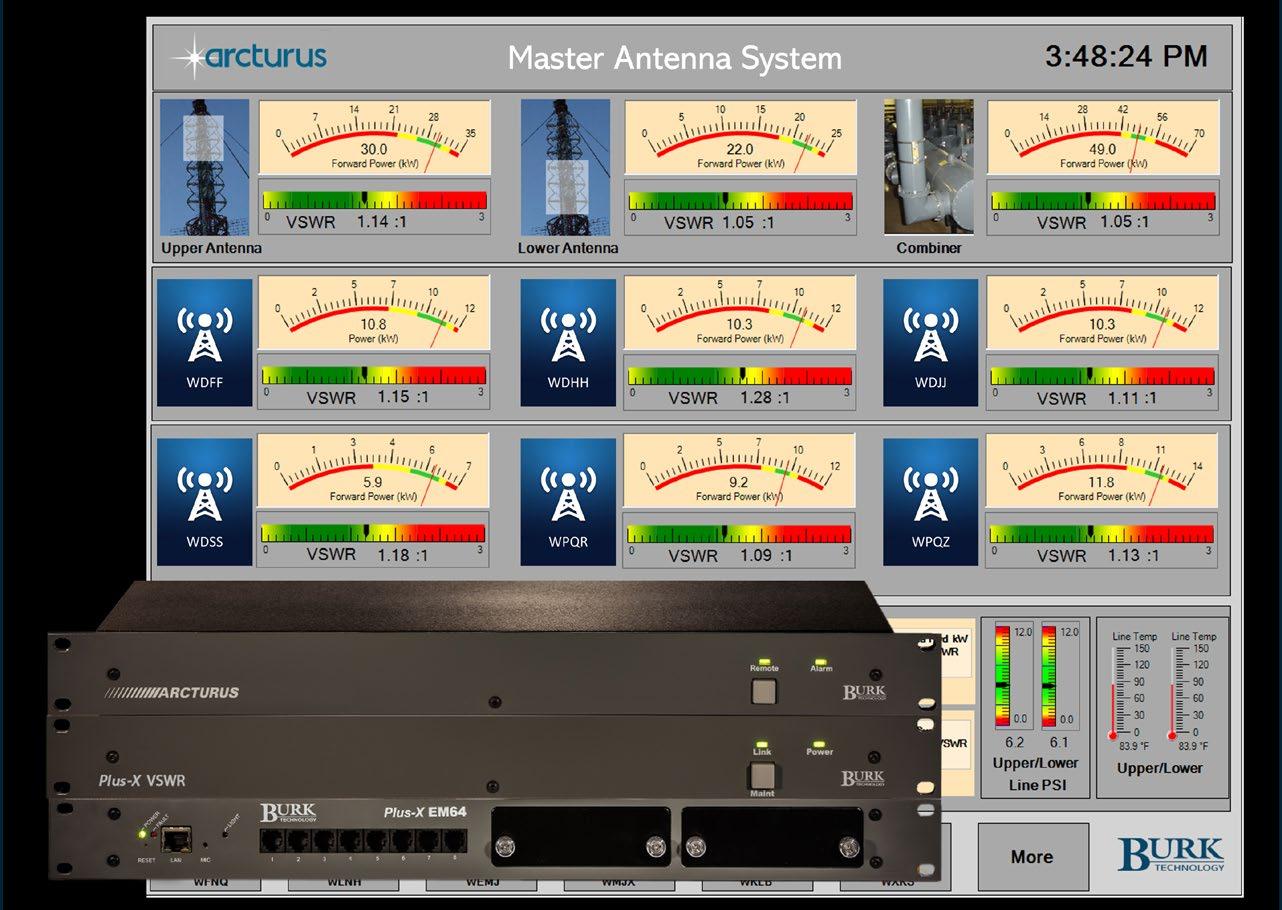Click the WDHH forward power gauge
This screenshot has width=1282, height=910.
click(x=739, y=313)
